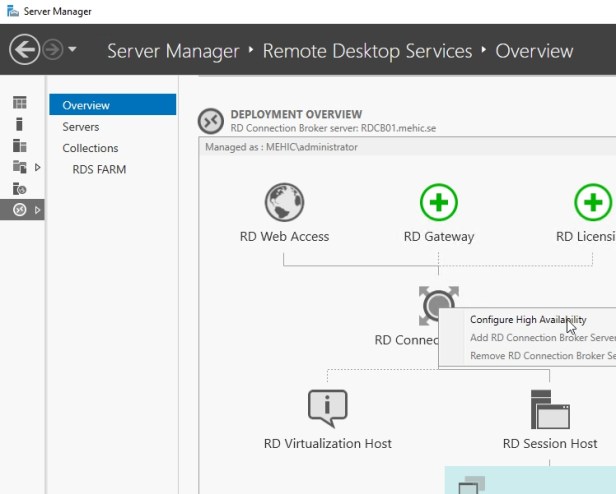Expand Remote Desktop Services arrow
616x494 pixels.
click(38, 210)
